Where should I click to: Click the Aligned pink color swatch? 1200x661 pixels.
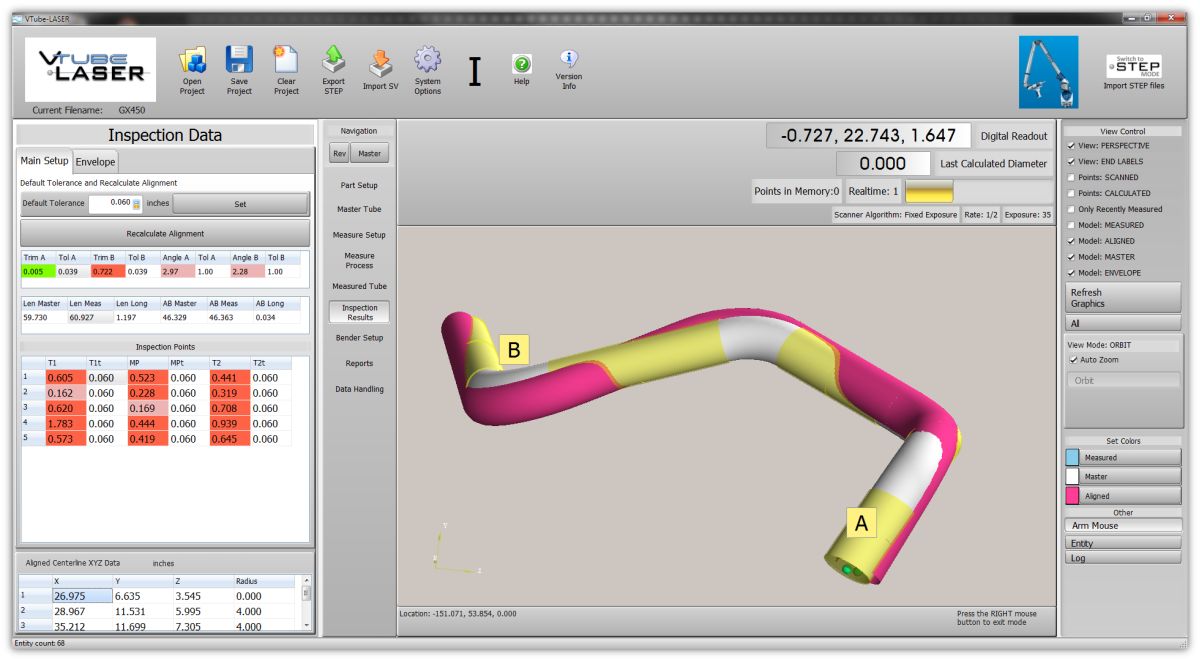point(1072,496)
